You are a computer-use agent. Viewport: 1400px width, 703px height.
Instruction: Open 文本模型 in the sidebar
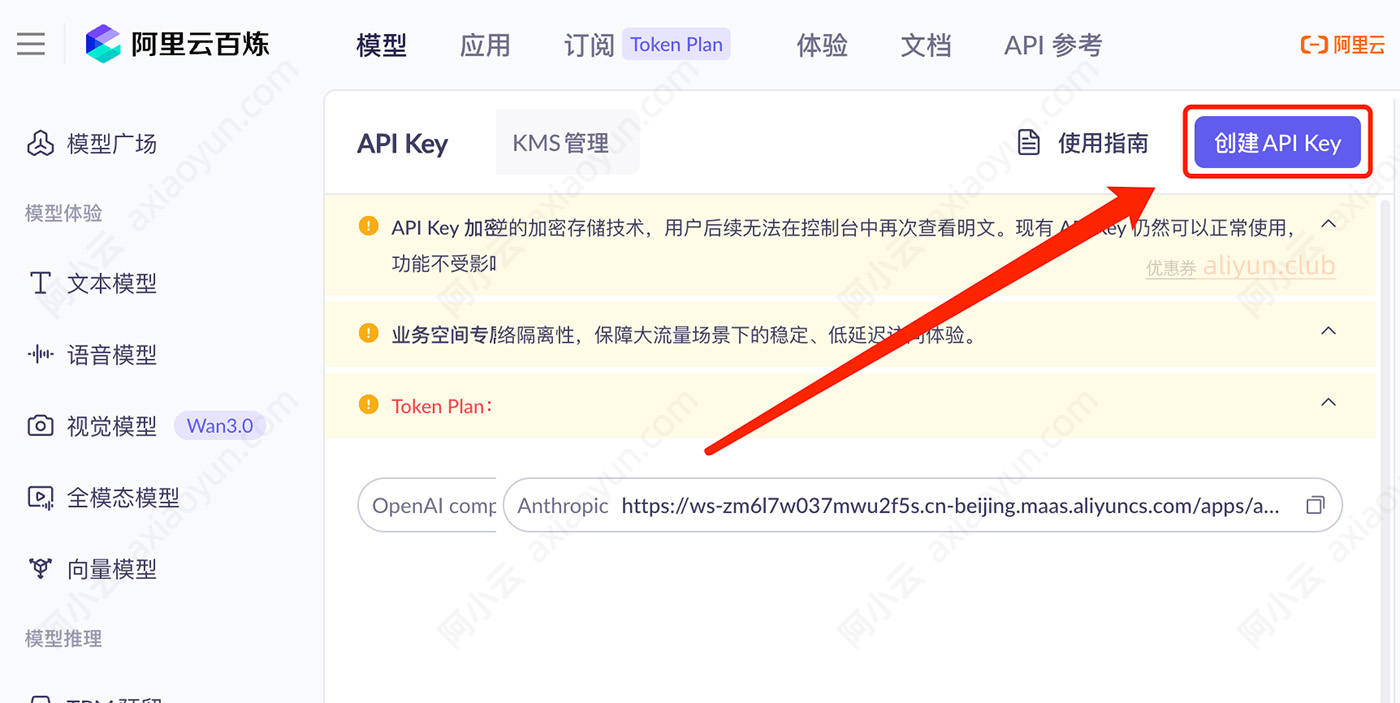[x=112, y=284]
